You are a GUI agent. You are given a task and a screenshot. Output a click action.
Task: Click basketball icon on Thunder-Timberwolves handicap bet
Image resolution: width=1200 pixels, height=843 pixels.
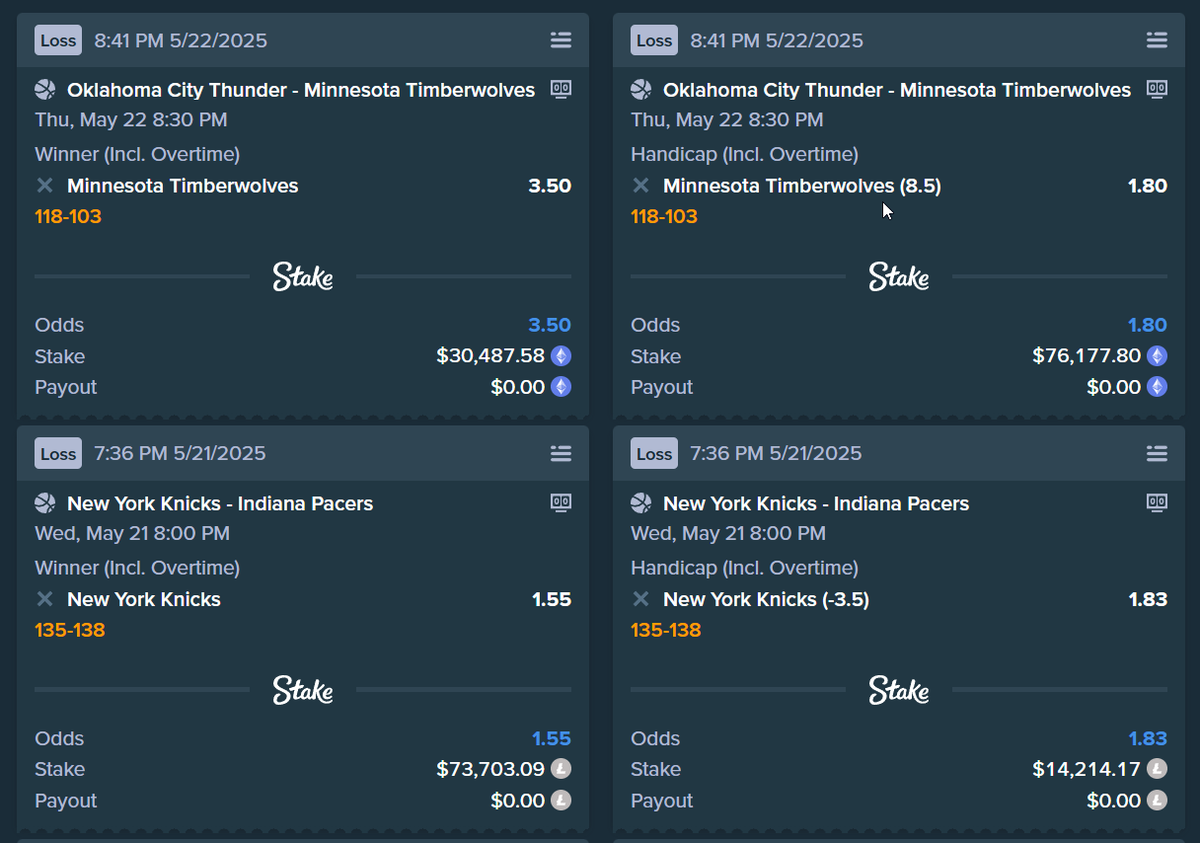(641, 90)
